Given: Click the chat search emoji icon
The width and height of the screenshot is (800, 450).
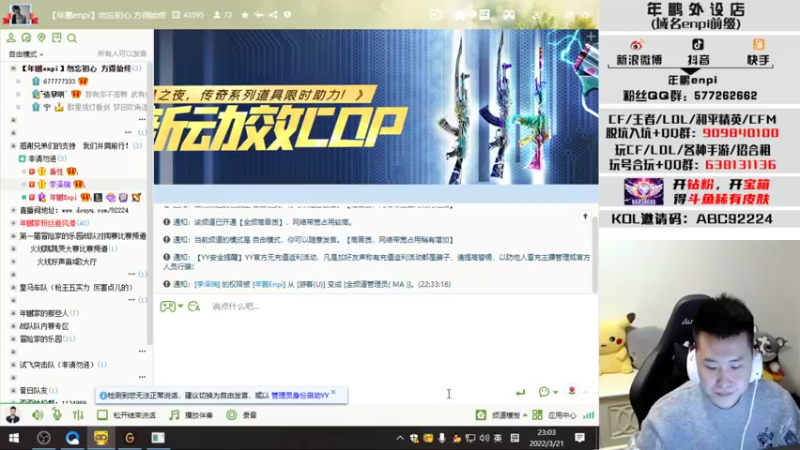Looking at the screenshot, I should (x=194, y=306).
